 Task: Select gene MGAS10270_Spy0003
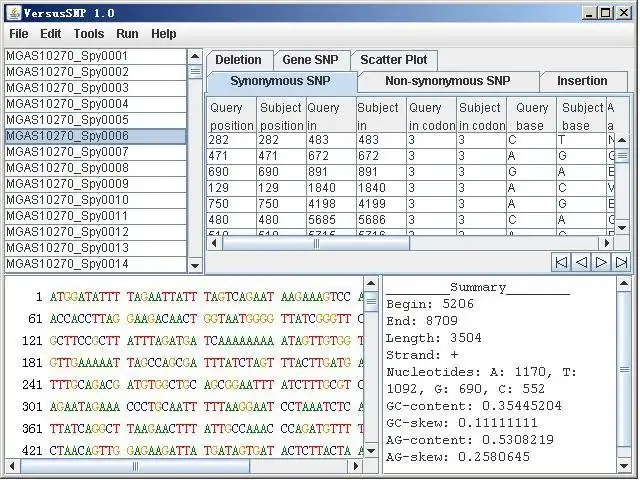pyautogui.click(x=96, y=88)
